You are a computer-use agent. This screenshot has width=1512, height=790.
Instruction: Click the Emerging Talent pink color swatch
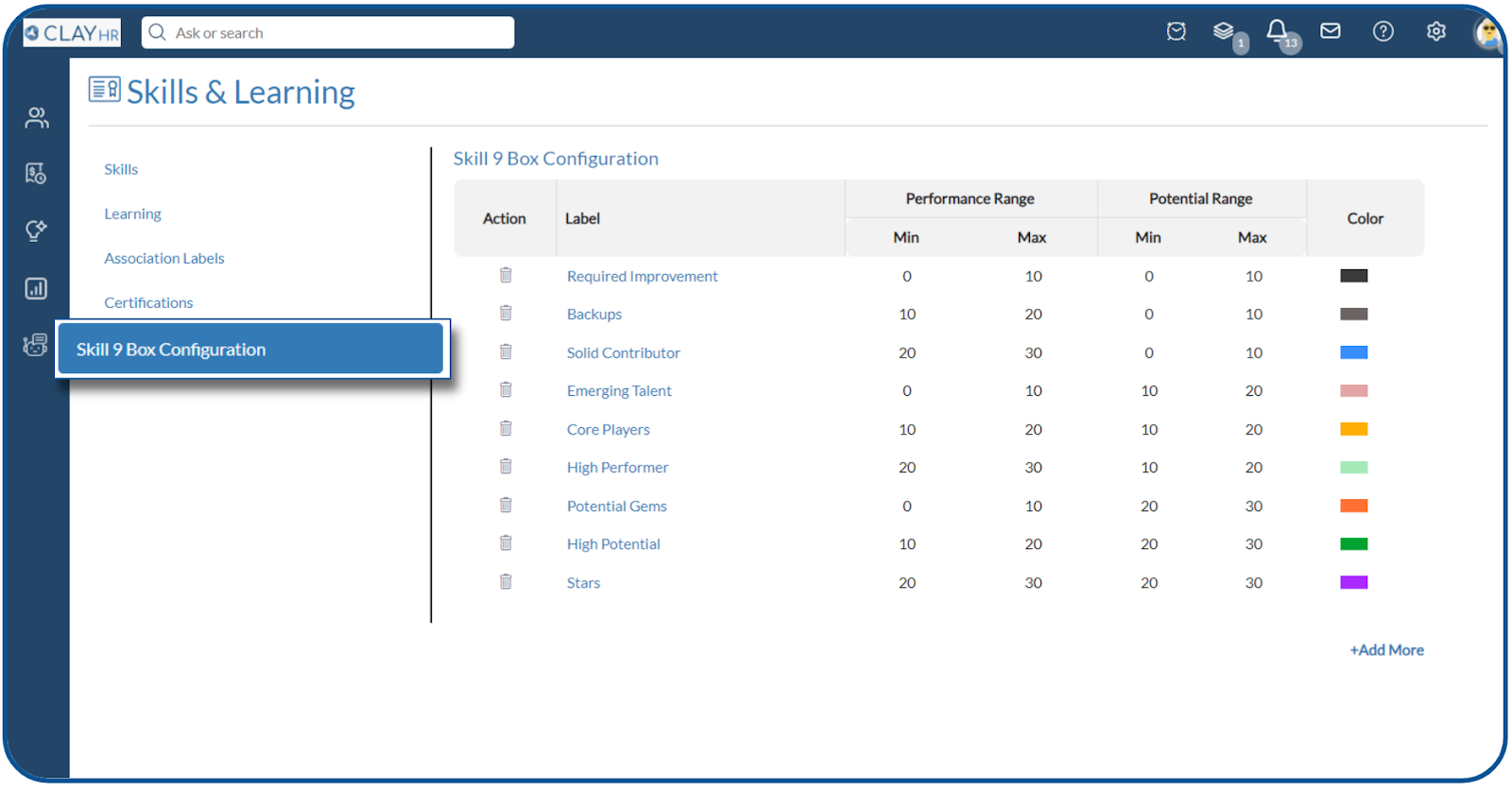tap(1354, 390)
